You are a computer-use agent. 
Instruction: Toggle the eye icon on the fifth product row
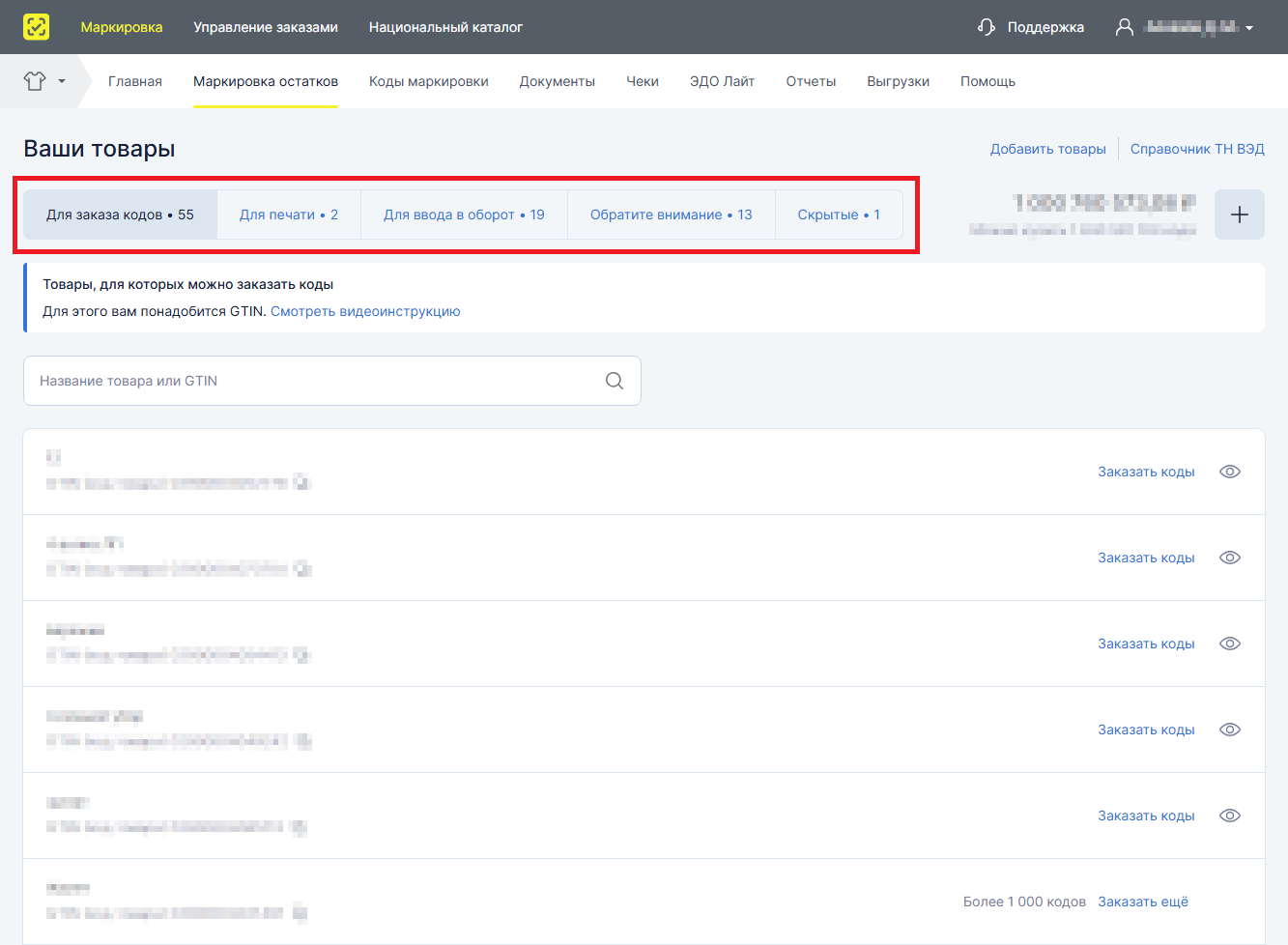pyautogui.click(x=1230, y=816)
